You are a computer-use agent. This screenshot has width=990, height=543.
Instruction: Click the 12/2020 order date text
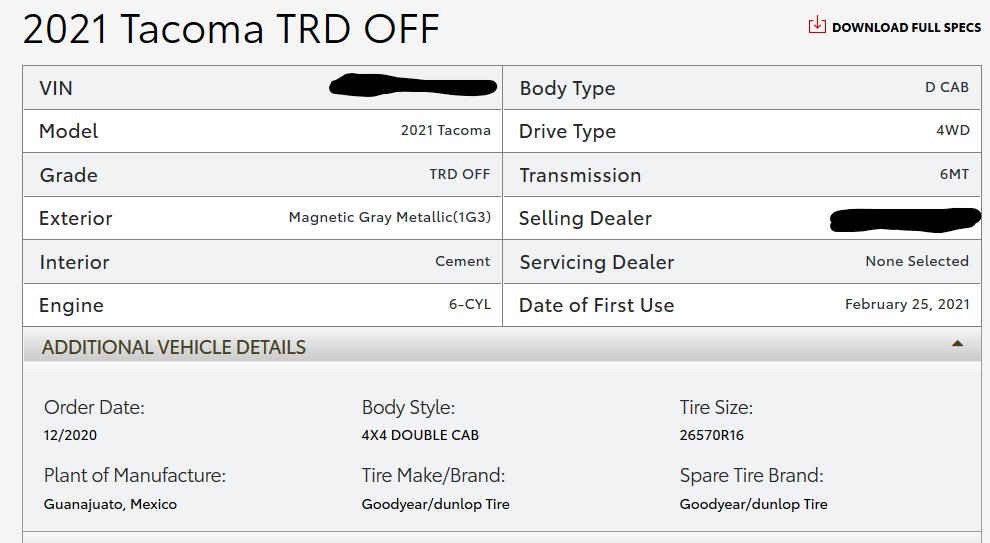(x=70, y=435)
